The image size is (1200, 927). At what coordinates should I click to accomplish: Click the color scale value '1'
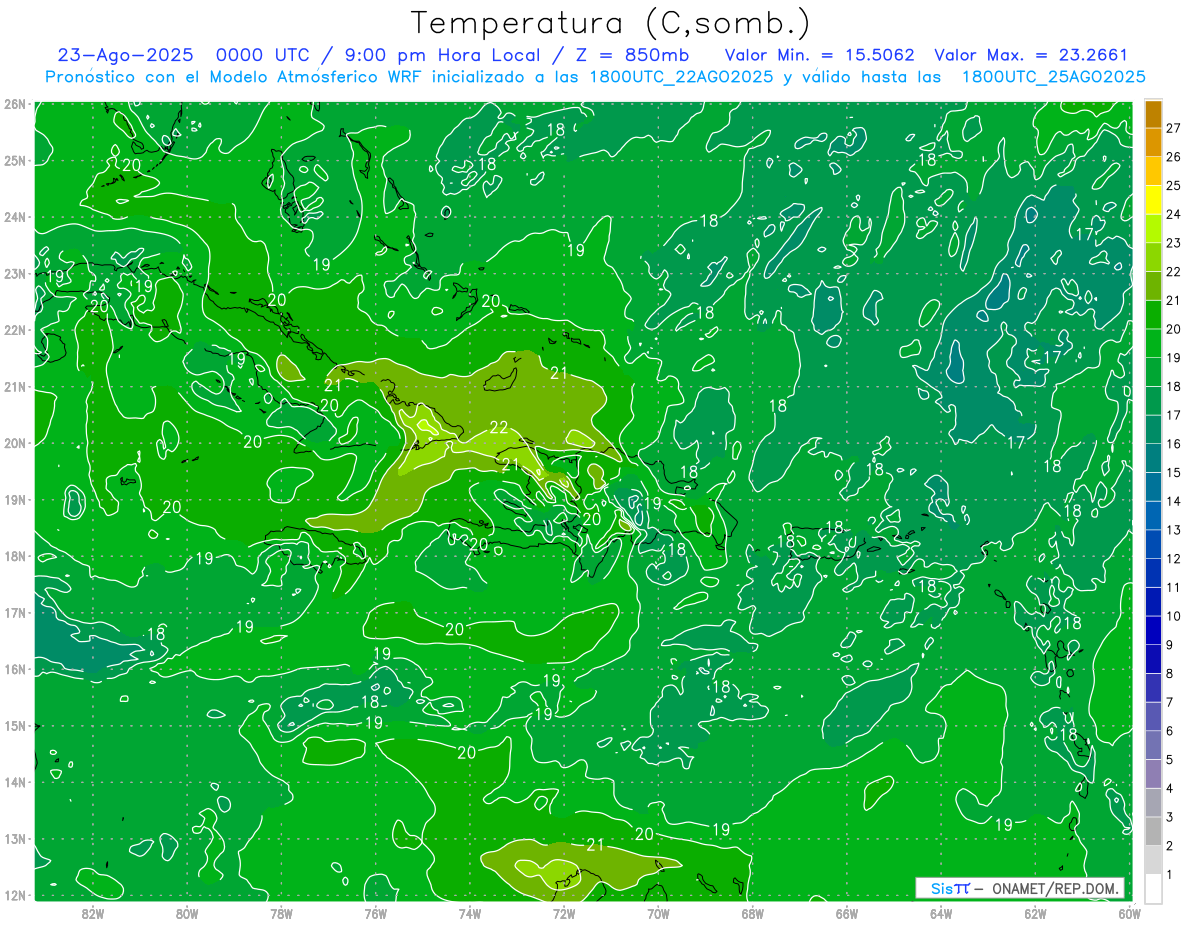pyautogui.click(x=1170, y=875)
